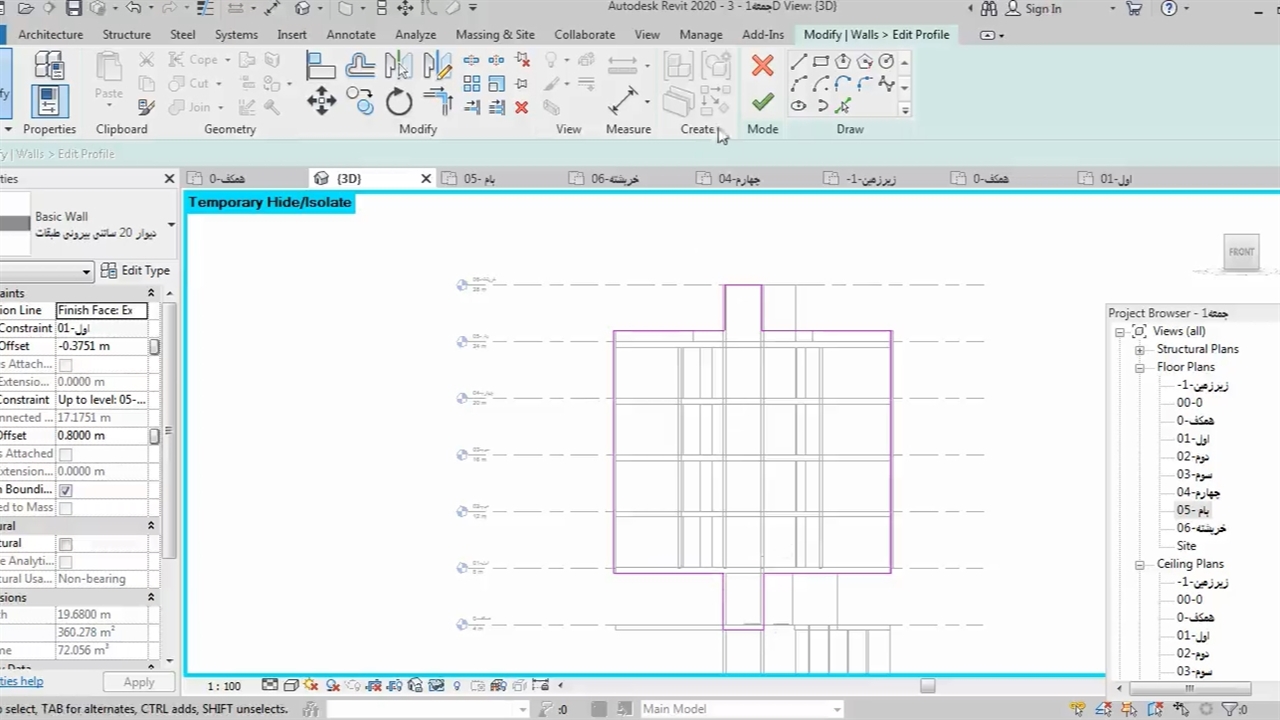
Task: Click the Measure Between Two References tool
Action: [624, 100]
